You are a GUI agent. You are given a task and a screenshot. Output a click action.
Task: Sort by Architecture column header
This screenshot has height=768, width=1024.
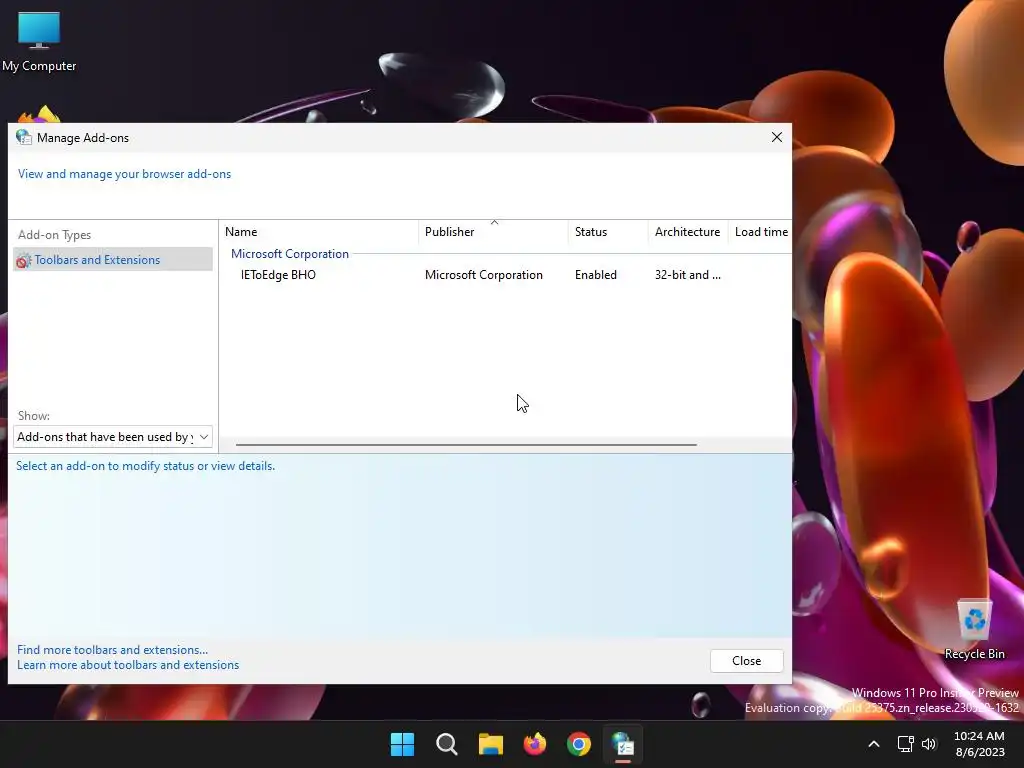pyautogui.click(x=687, y=232)
